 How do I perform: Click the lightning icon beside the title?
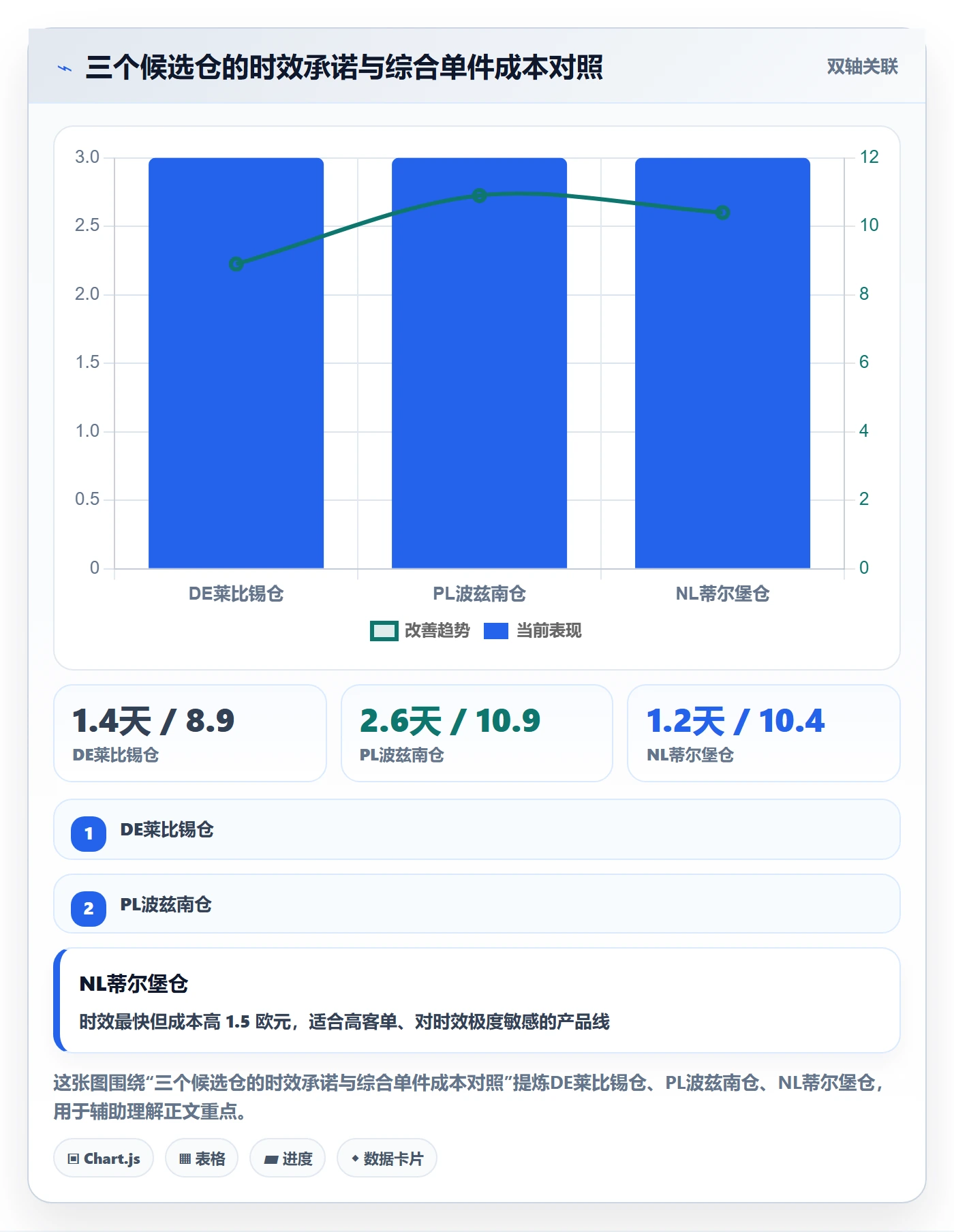65,68
